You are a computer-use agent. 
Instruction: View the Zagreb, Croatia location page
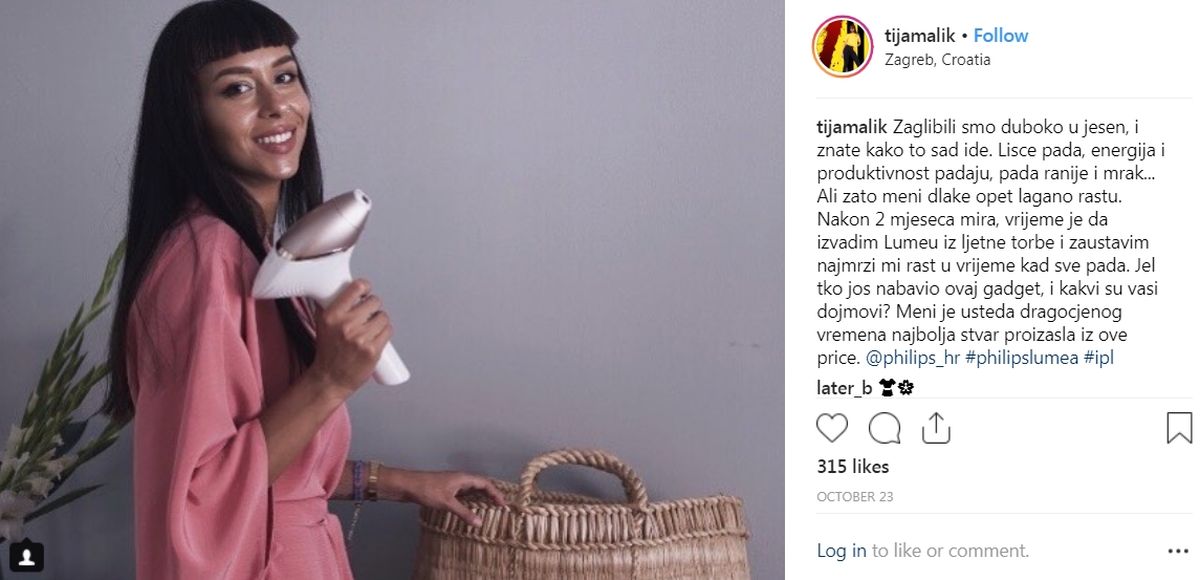click(938, 60)
